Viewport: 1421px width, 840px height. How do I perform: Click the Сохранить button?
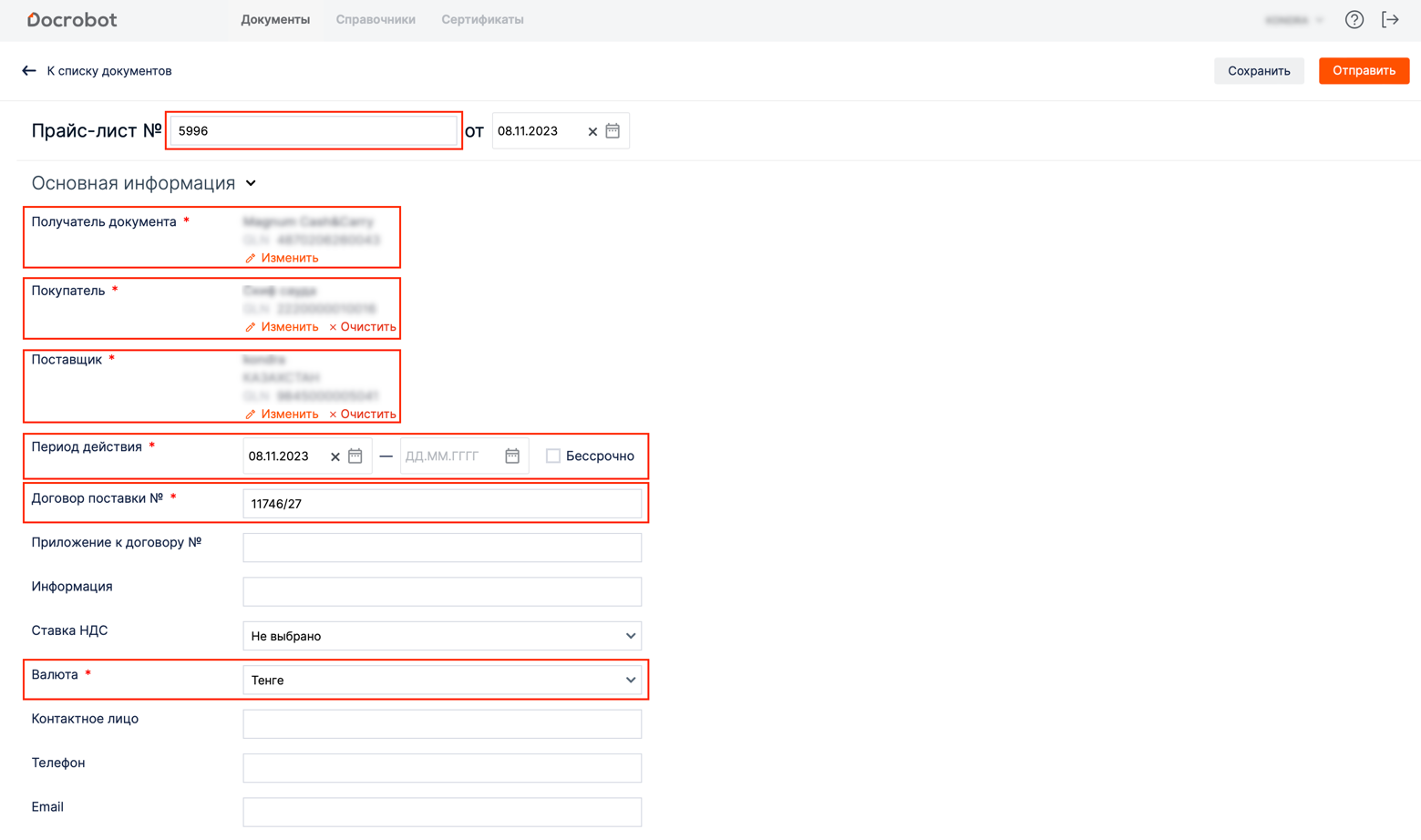(1258, 71)
